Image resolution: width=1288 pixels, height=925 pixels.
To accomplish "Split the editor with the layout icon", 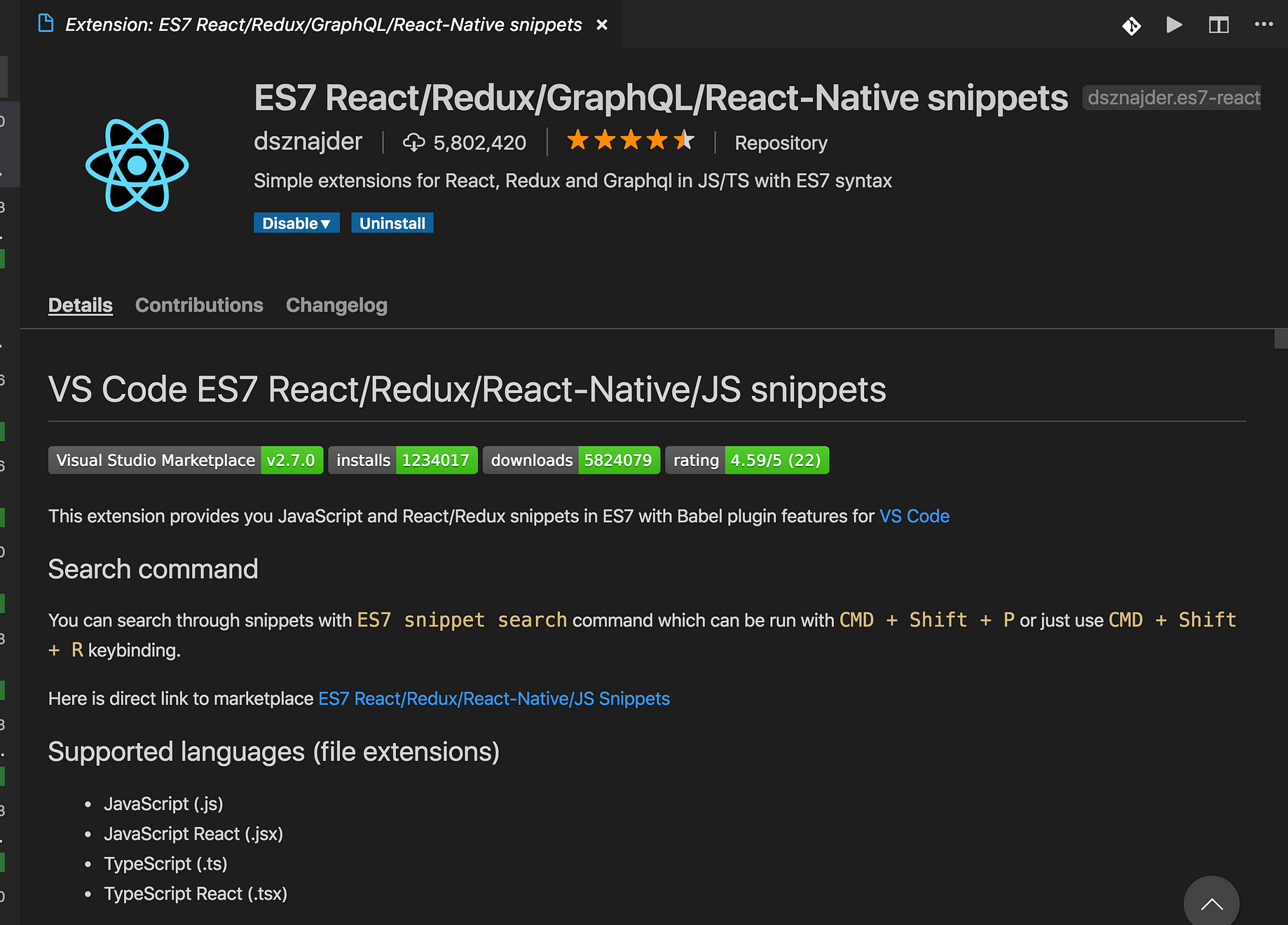I will [x=1219, y=25].
